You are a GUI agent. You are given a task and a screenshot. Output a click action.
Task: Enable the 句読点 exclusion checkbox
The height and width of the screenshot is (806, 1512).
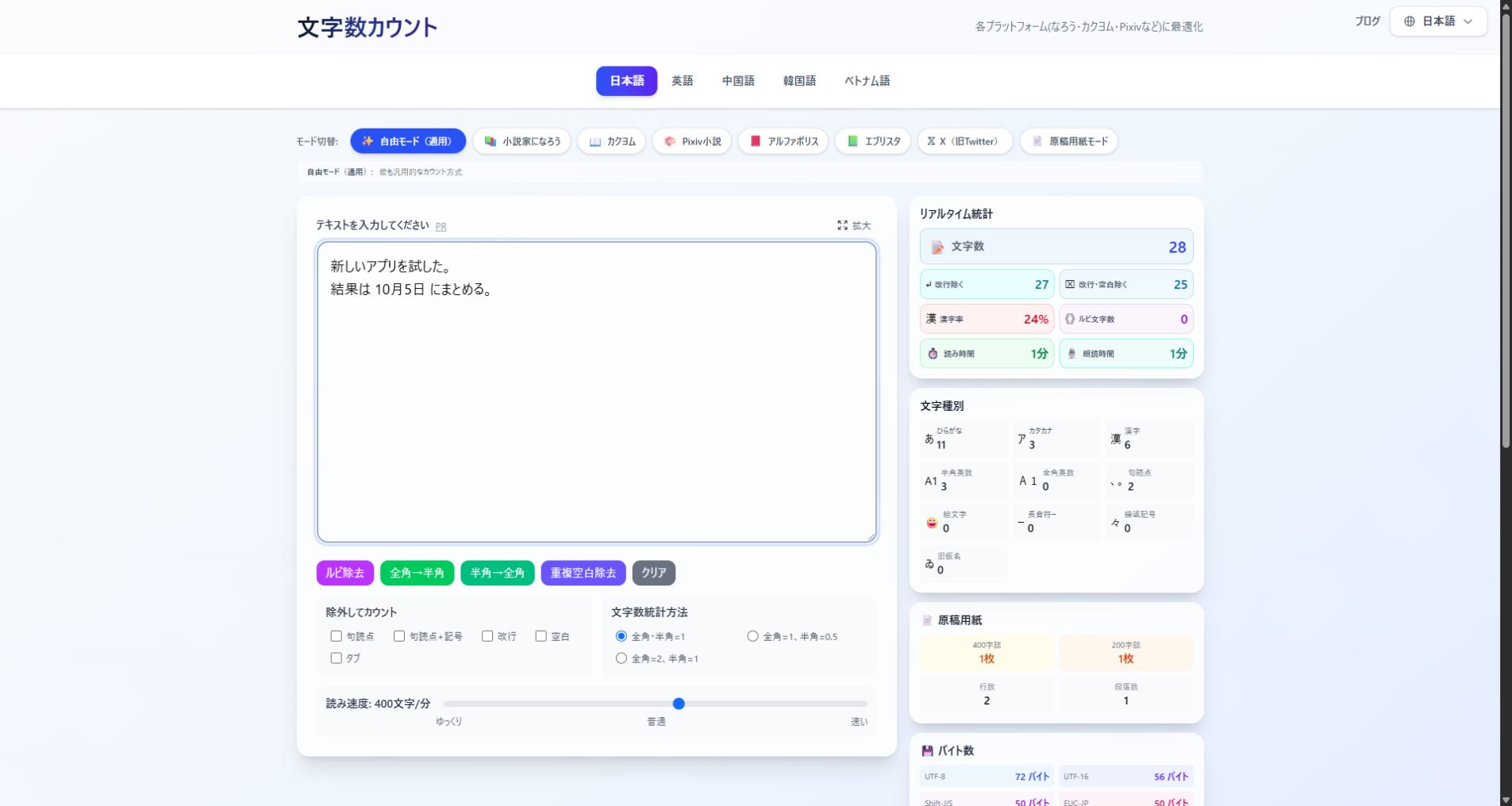tap(337, 636)
